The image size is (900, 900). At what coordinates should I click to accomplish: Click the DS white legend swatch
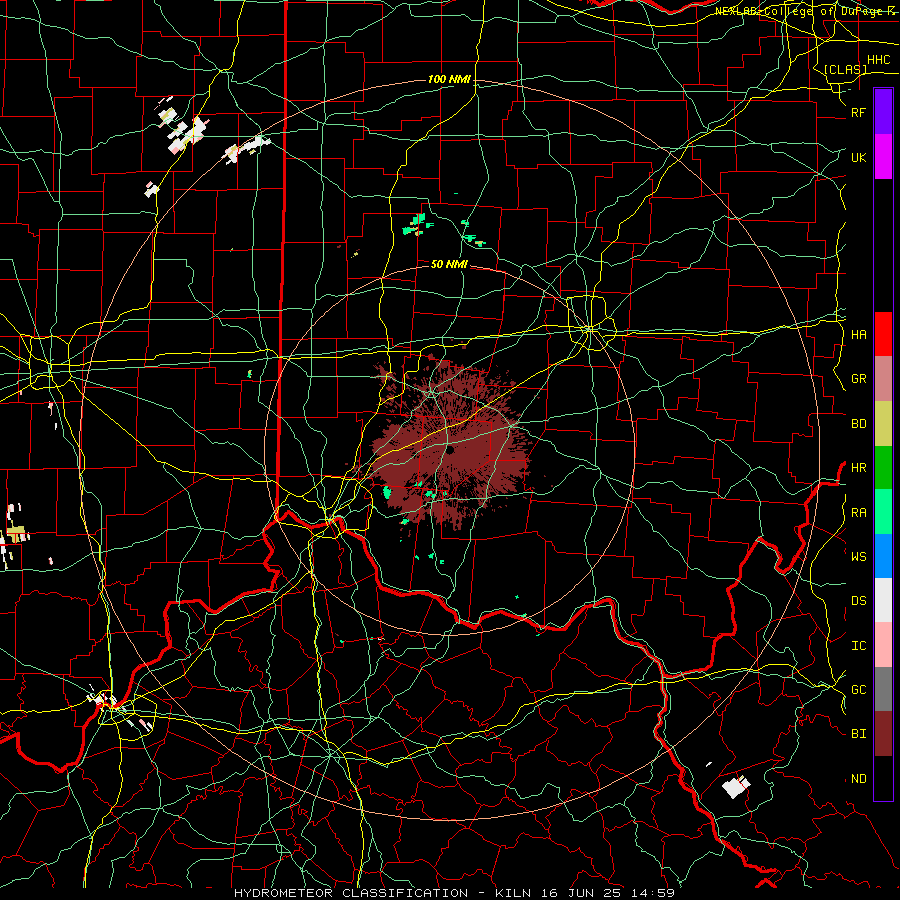click(x=883, y=600)
